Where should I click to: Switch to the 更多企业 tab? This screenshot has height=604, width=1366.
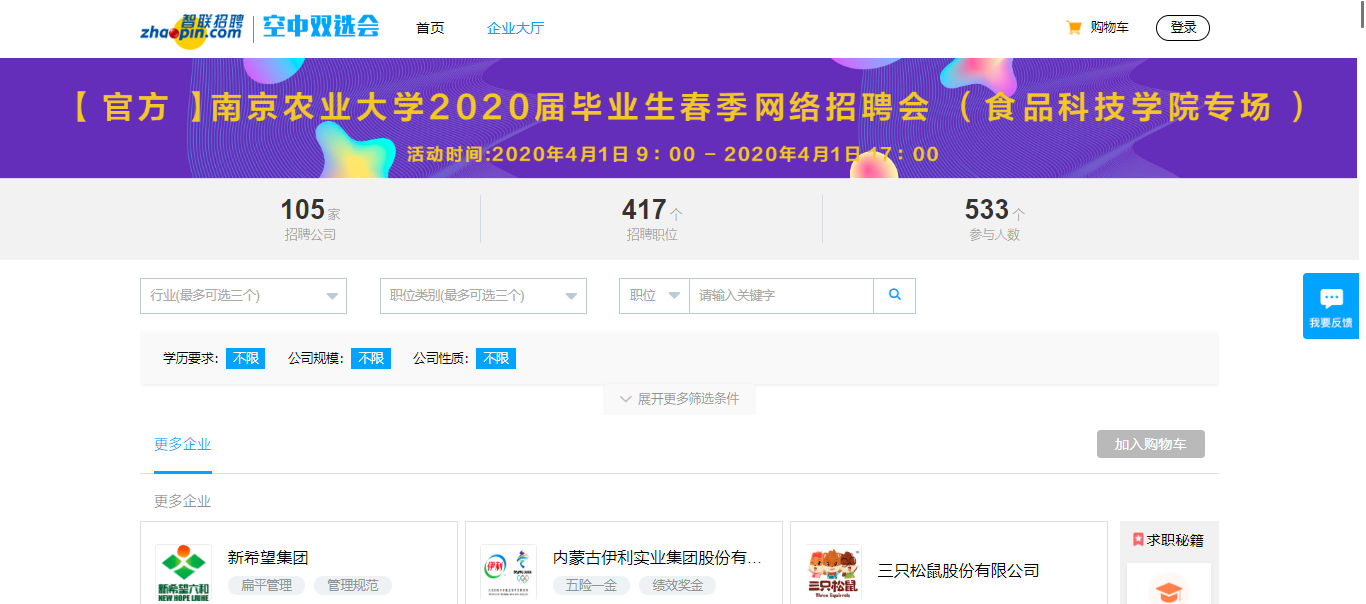[x=182, y=445]
